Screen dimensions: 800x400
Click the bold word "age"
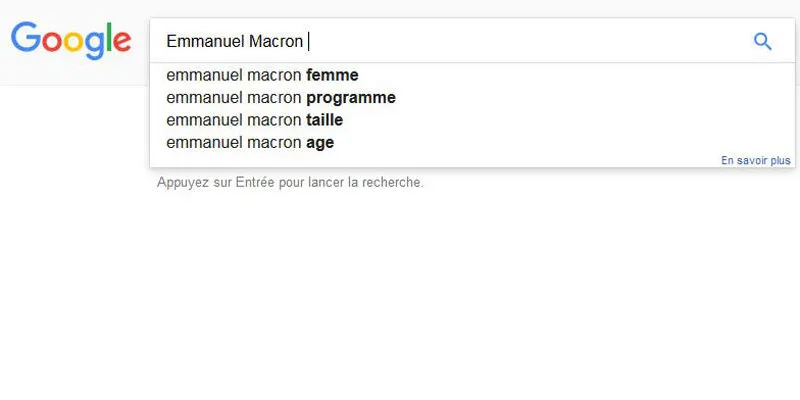coord(320,142)
